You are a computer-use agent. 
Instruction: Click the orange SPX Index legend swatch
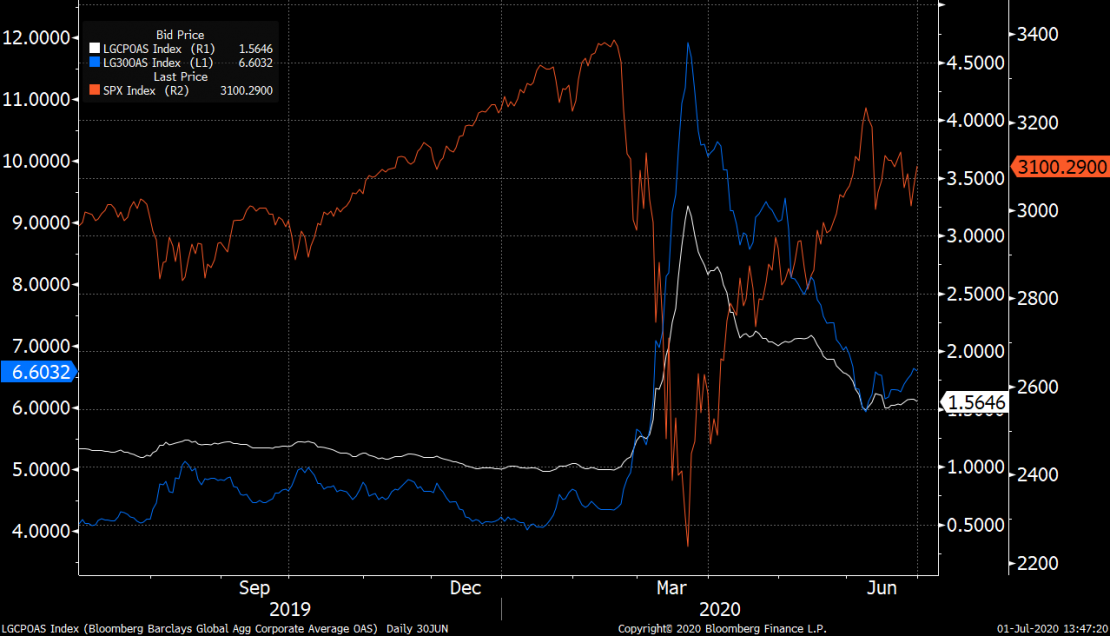click(95, 90)
